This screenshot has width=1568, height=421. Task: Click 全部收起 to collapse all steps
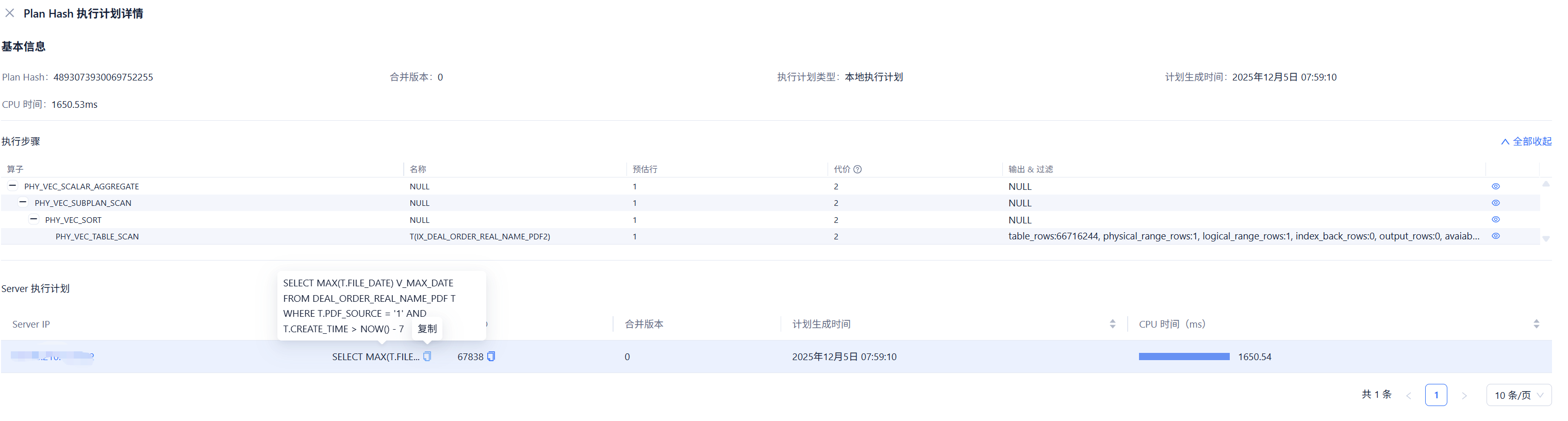pos(1526,141)
